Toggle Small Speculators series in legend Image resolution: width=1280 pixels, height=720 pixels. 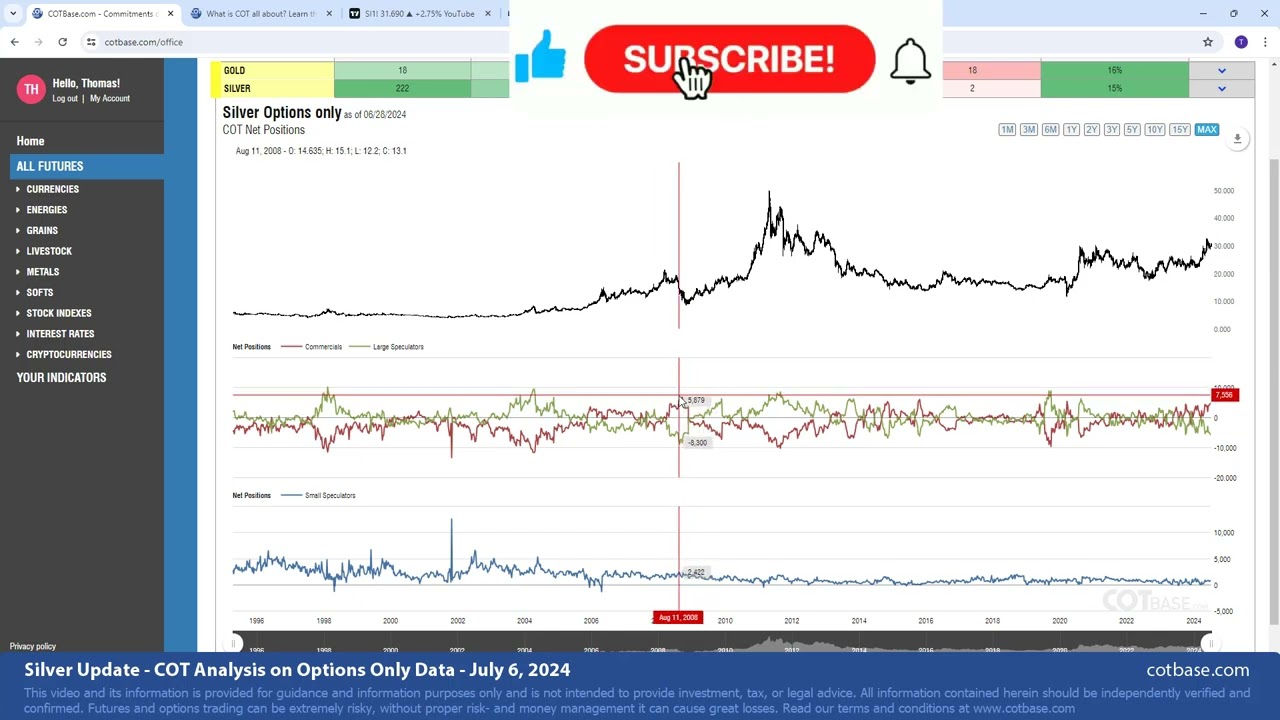point(318,496)
